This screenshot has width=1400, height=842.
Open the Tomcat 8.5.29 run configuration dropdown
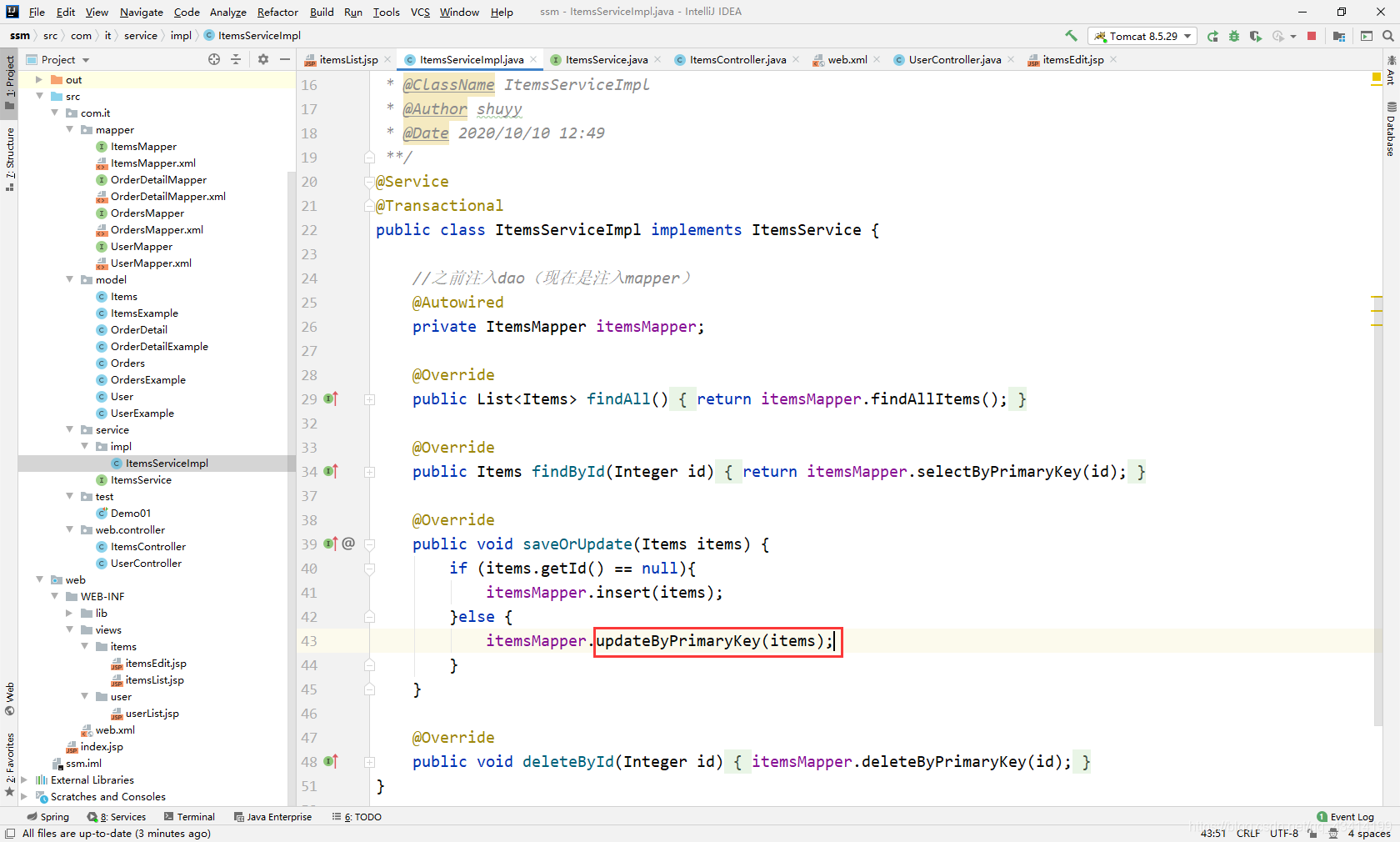point(1142,36)
